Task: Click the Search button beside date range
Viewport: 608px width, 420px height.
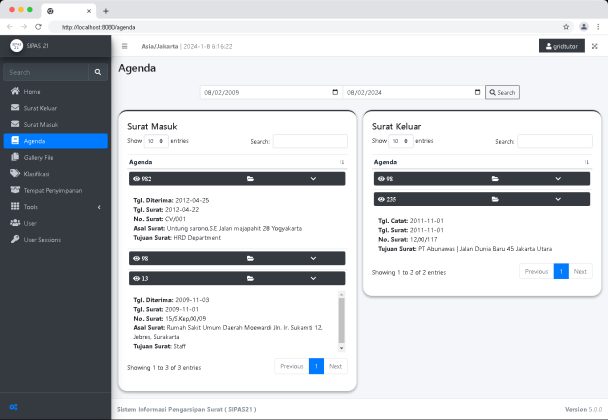Action: click(x=502, y=92)
